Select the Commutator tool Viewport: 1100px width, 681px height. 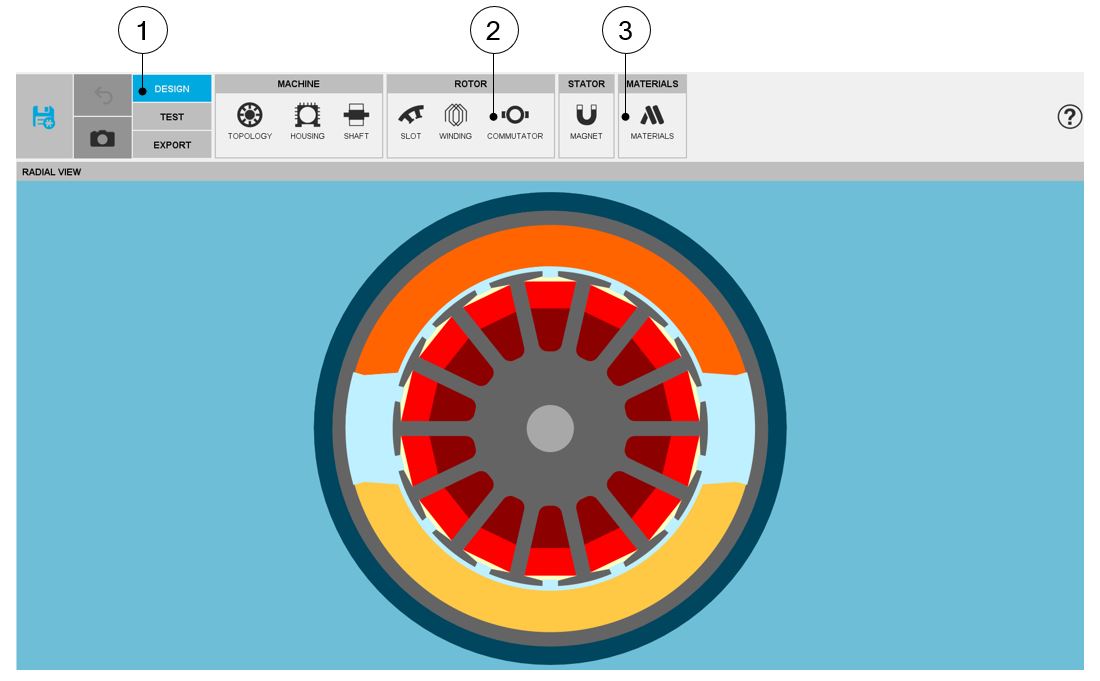(x=515, y=120)
